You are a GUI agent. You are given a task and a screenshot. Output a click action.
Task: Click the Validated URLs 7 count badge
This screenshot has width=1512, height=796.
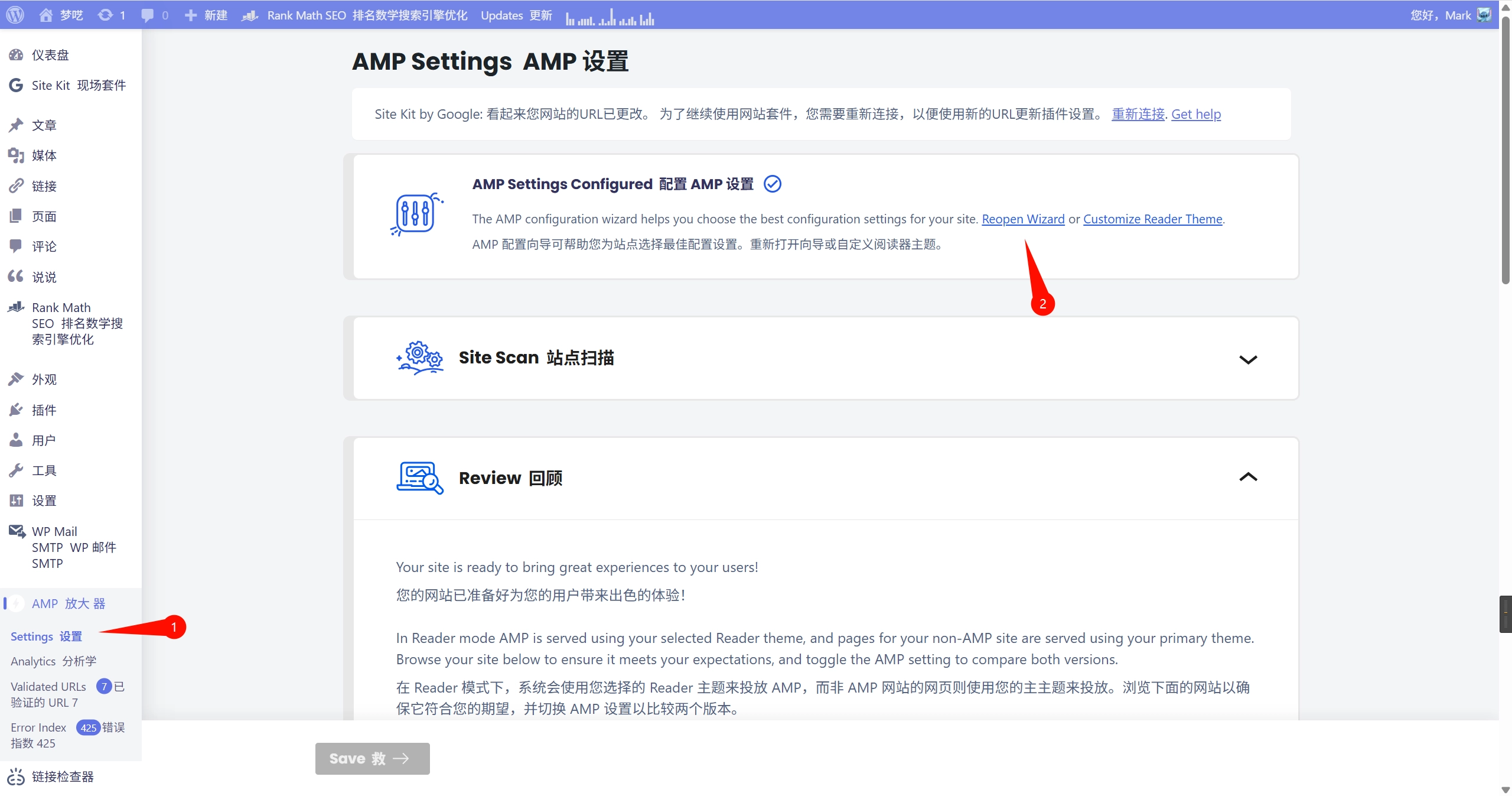click(x=104, y=687)
